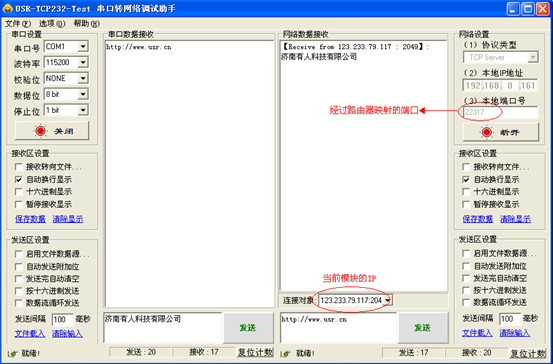Screen dimensions: 553x364
Task: Click the serial status bar ready icon
Action: [x=12, y=353]
